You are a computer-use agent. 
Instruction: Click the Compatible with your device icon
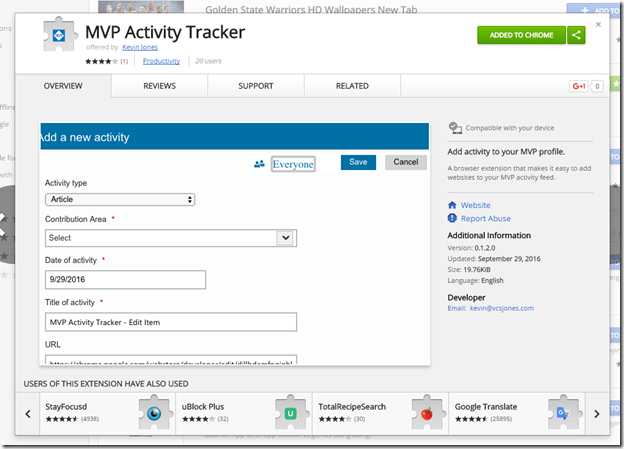coord(455,128)
